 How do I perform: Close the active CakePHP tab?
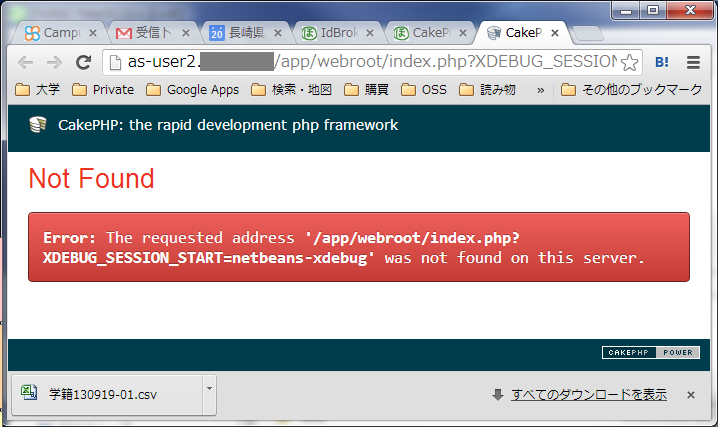[555, 33]
